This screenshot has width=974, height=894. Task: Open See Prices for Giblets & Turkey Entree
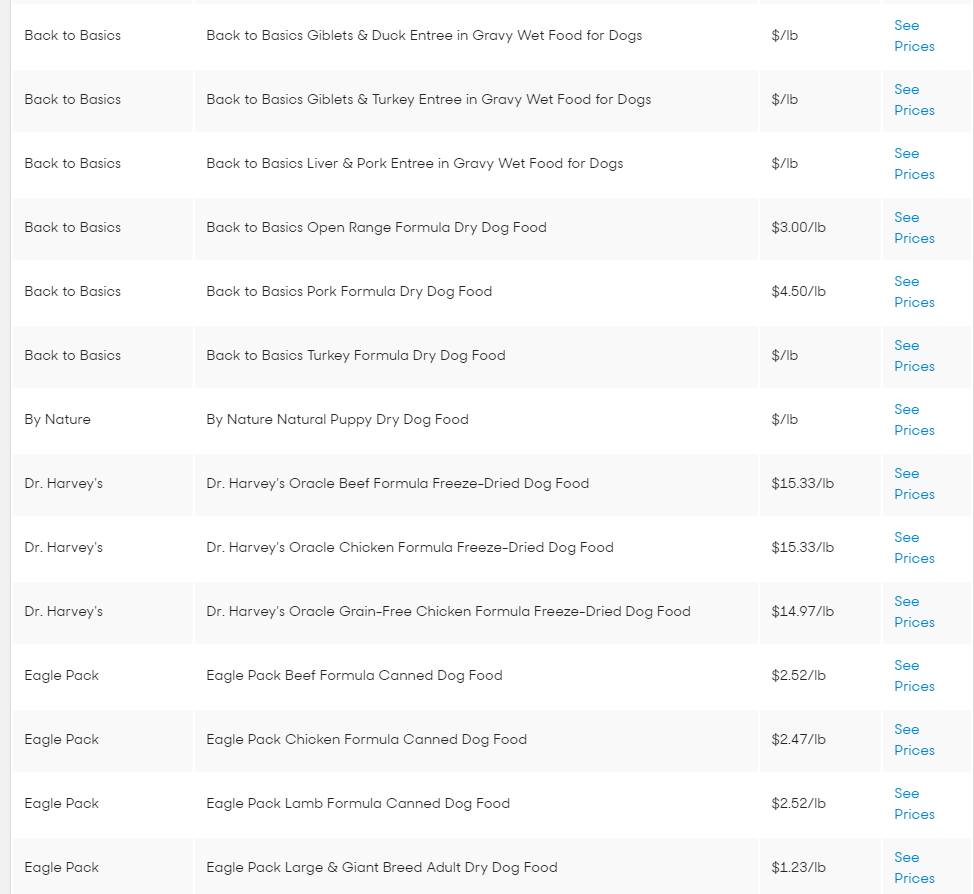(x=914, y=100)
